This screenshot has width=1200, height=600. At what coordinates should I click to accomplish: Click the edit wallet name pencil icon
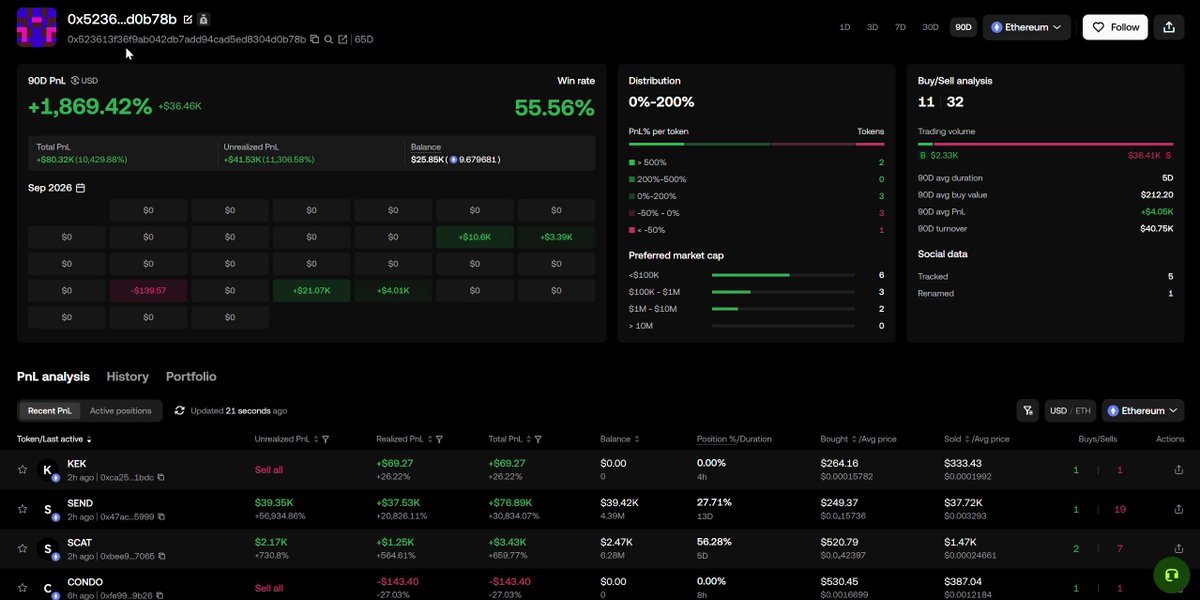pyautogui.click(x=188, y=19)
